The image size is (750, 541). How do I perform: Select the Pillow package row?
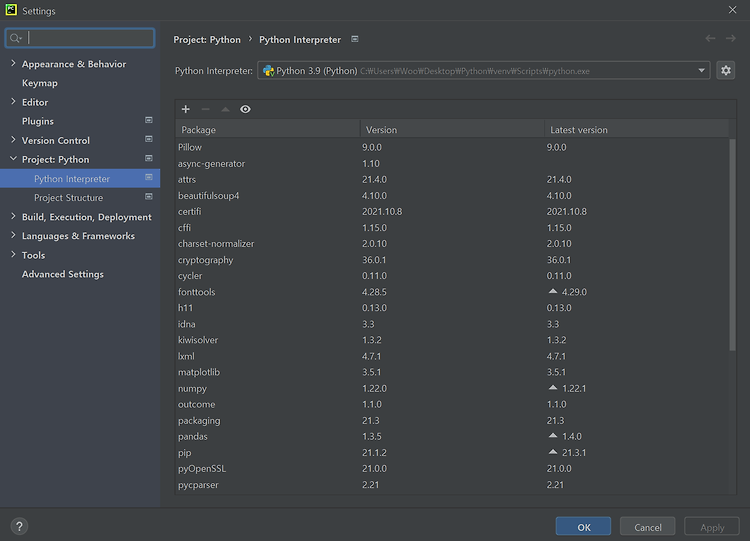[452, 147]
